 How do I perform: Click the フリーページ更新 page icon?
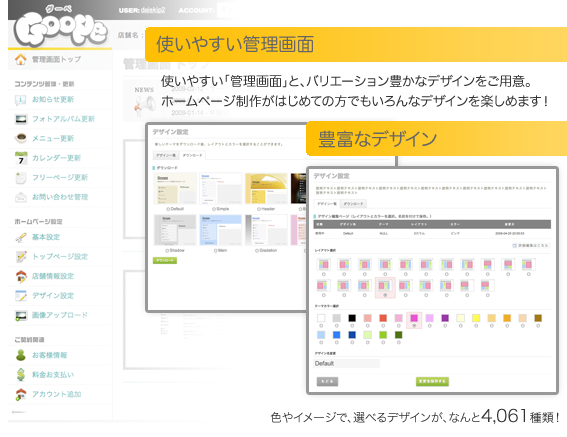point(21,177)
